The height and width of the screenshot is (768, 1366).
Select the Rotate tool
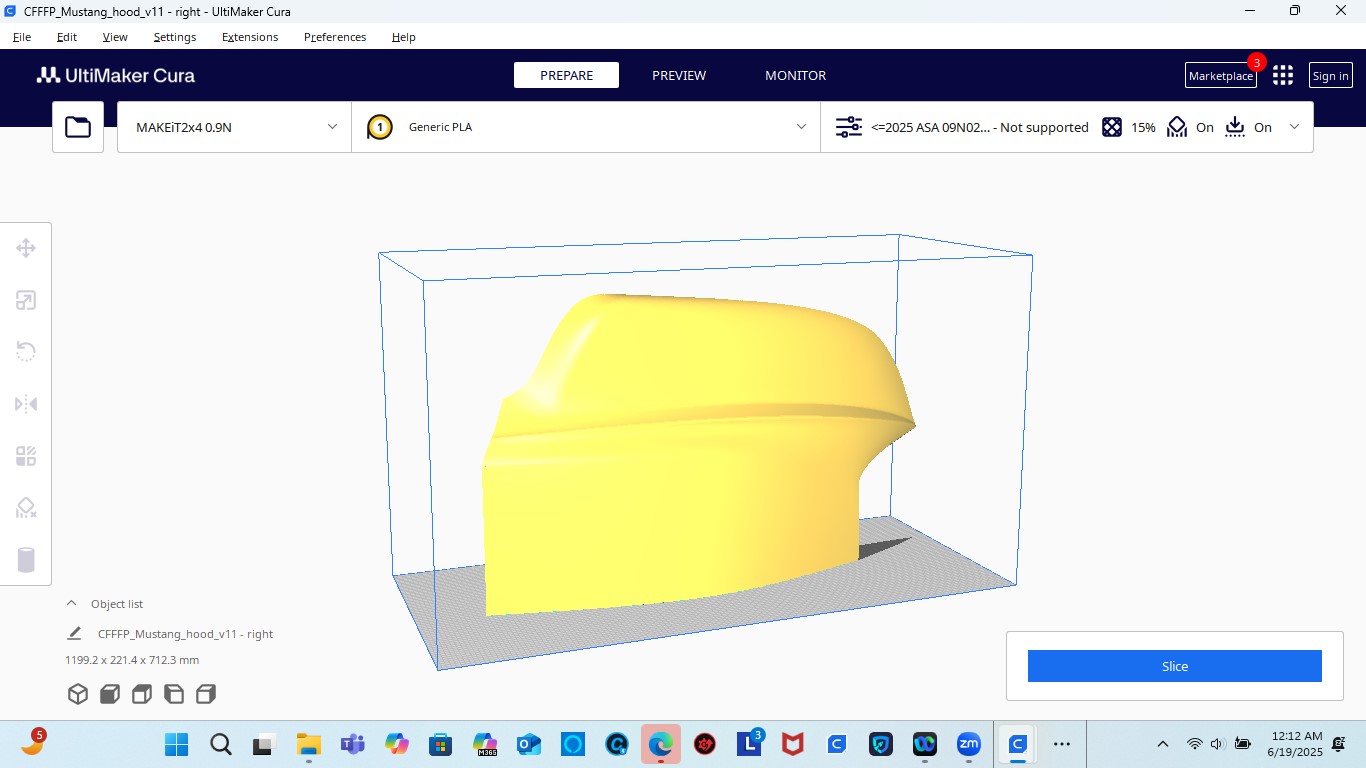(26, 352)
